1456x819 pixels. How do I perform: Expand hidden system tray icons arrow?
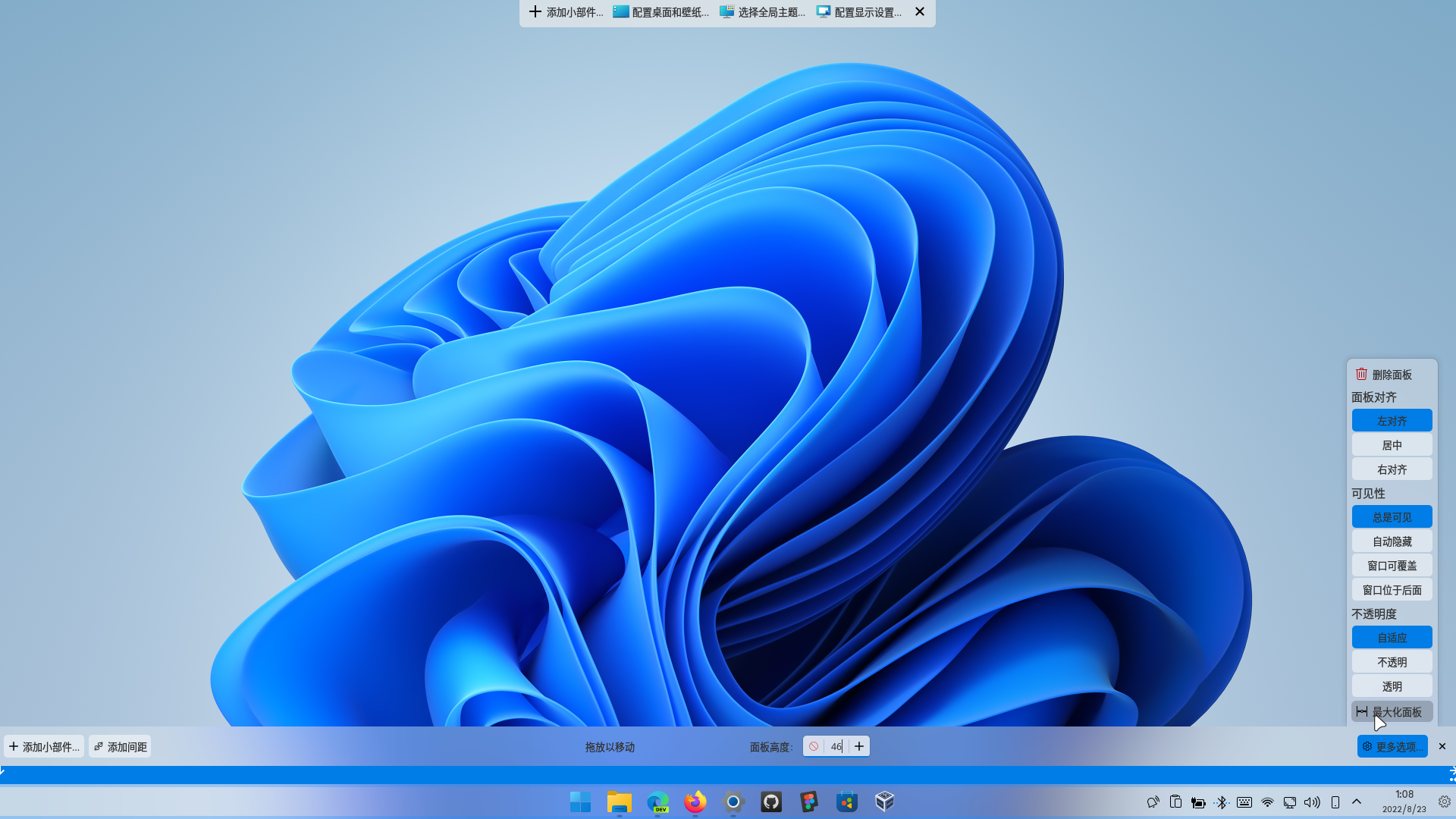tap(1357, 802)
